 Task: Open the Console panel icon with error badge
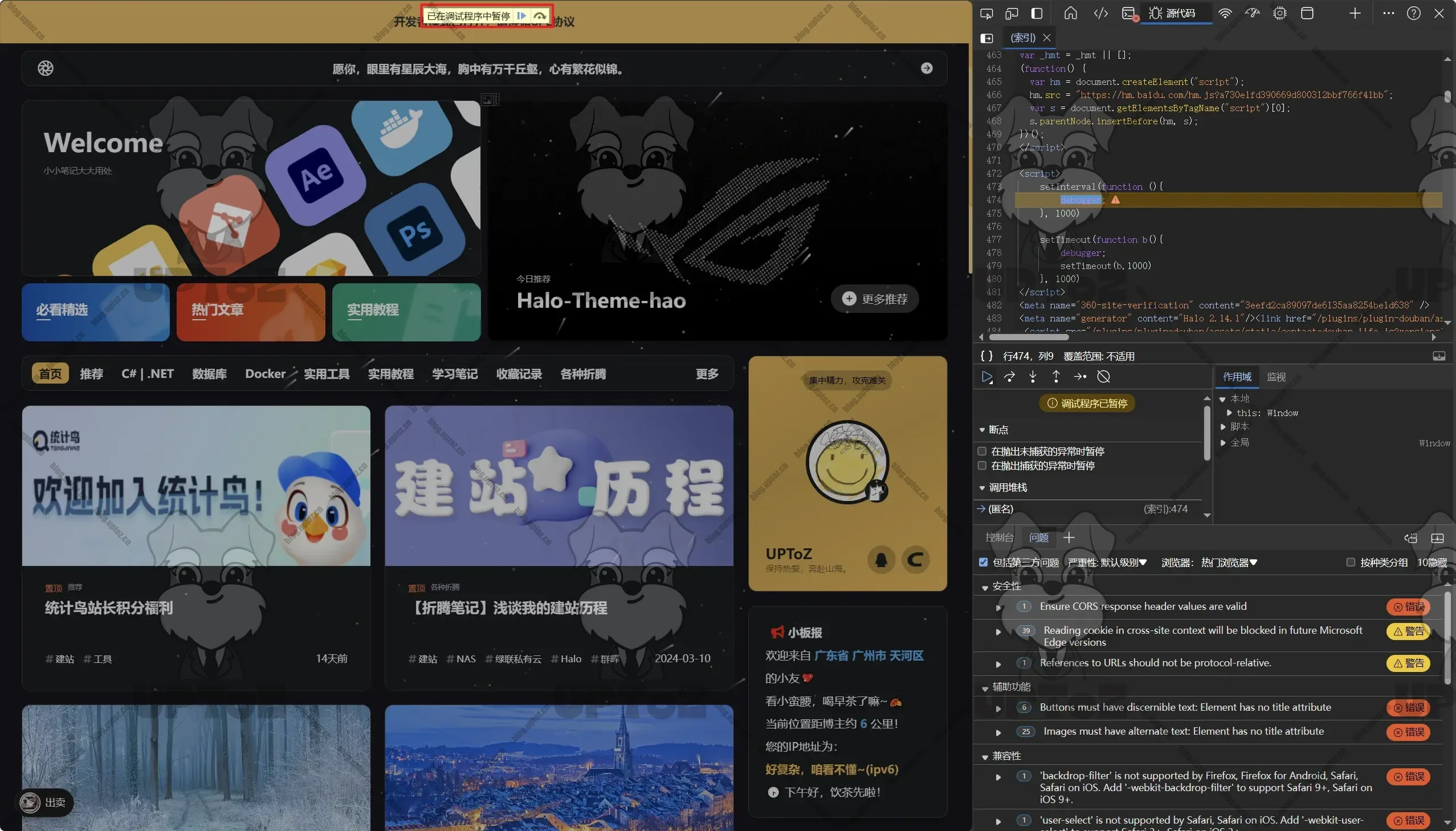1129,14
